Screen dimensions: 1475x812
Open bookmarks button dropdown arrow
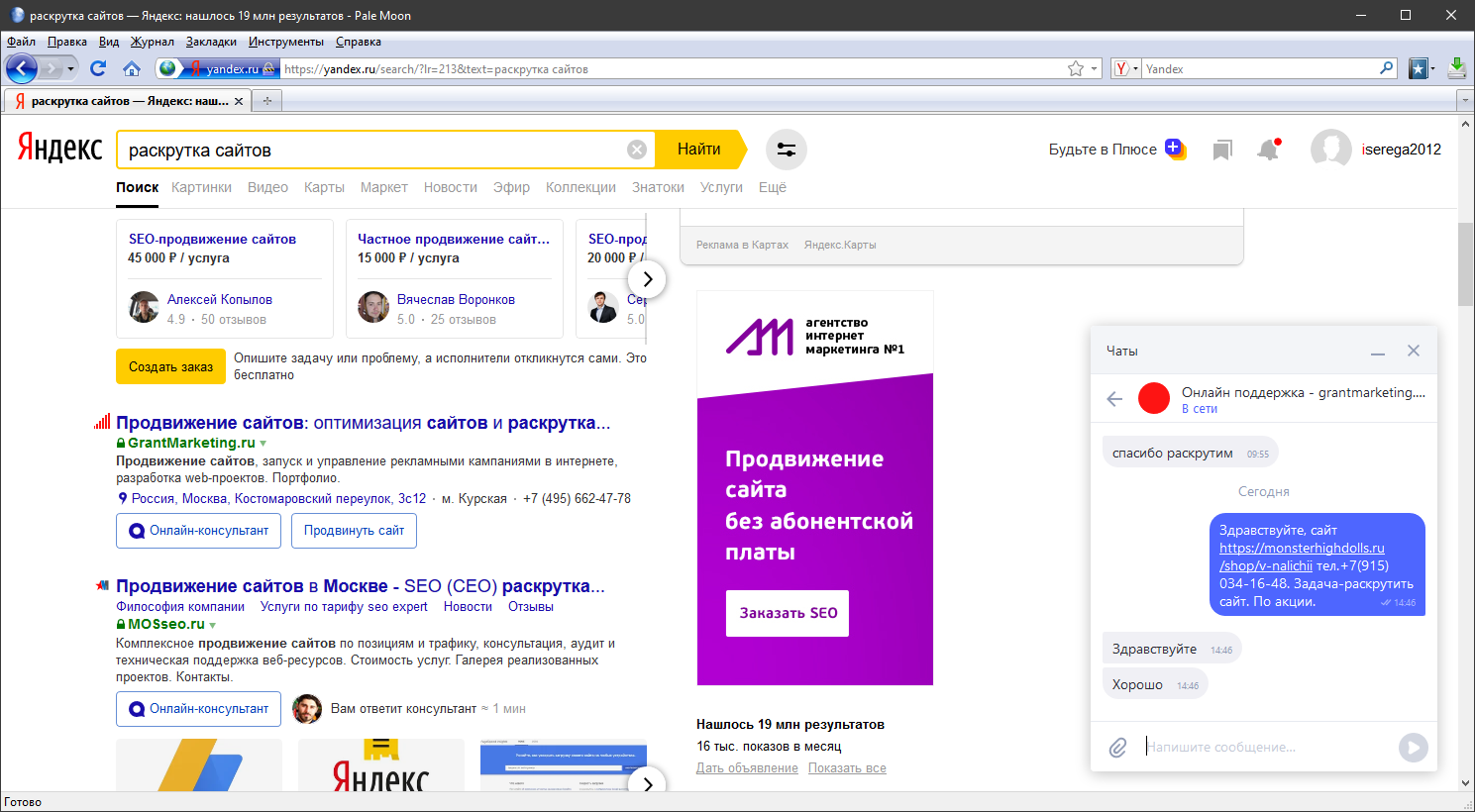click(x=1432, y=68)
